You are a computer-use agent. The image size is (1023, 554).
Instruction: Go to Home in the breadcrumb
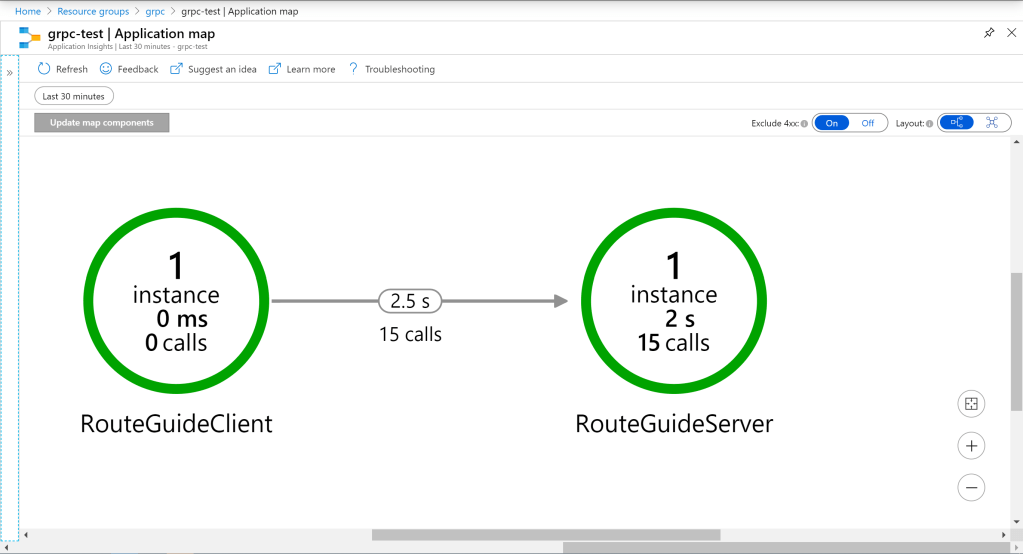(27, 11)
